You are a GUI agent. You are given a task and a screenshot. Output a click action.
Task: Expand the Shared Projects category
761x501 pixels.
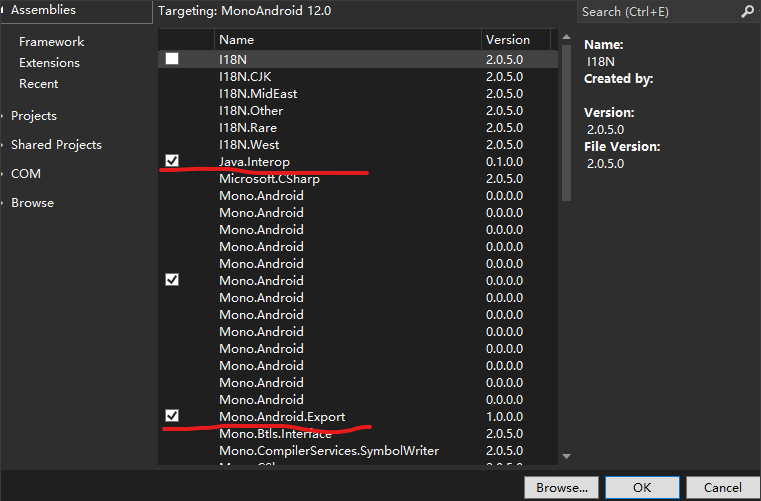(x=3, y=145)
